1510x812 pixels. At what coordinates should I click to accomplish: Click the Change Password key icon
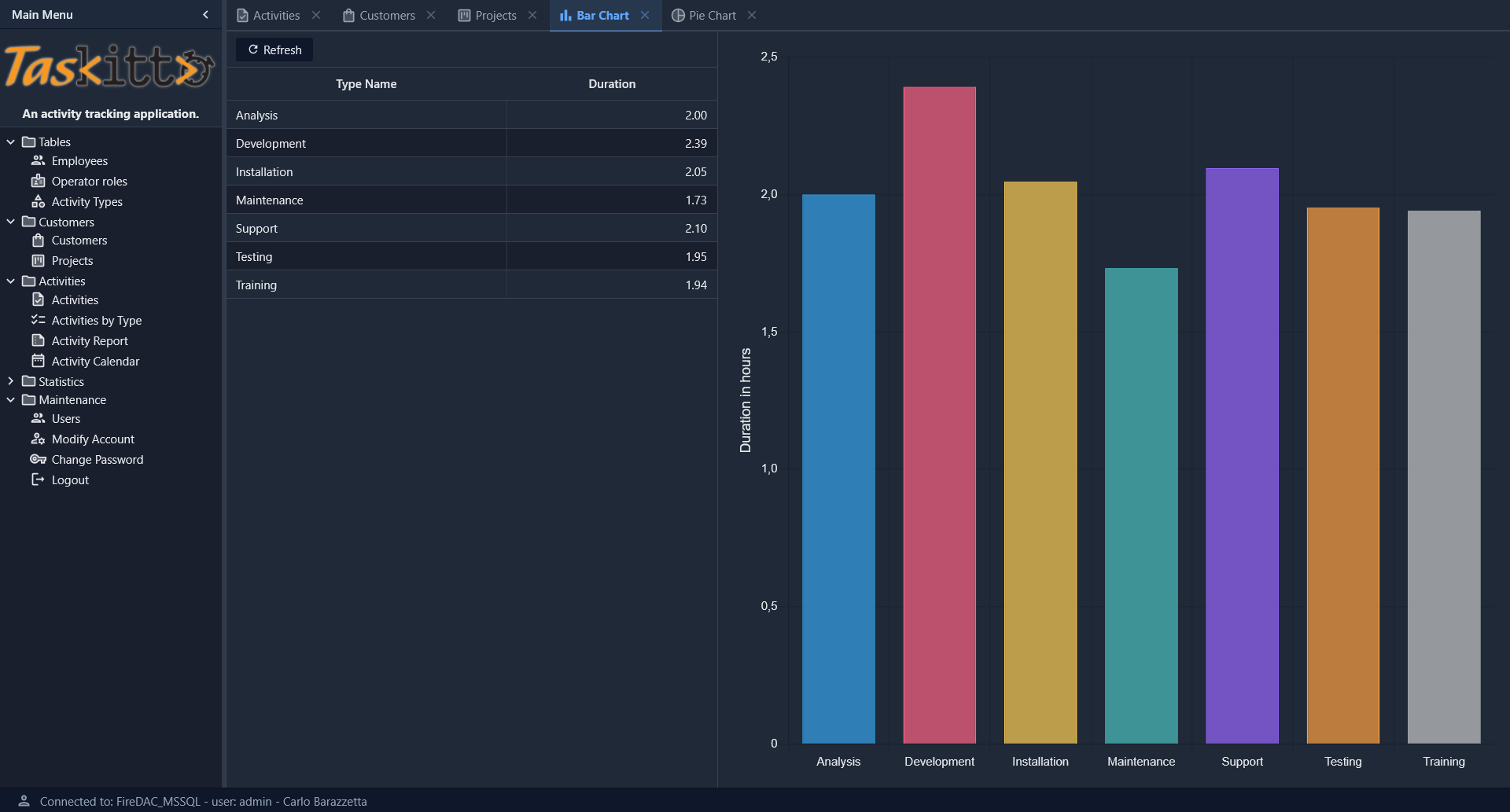click(39, 459)
